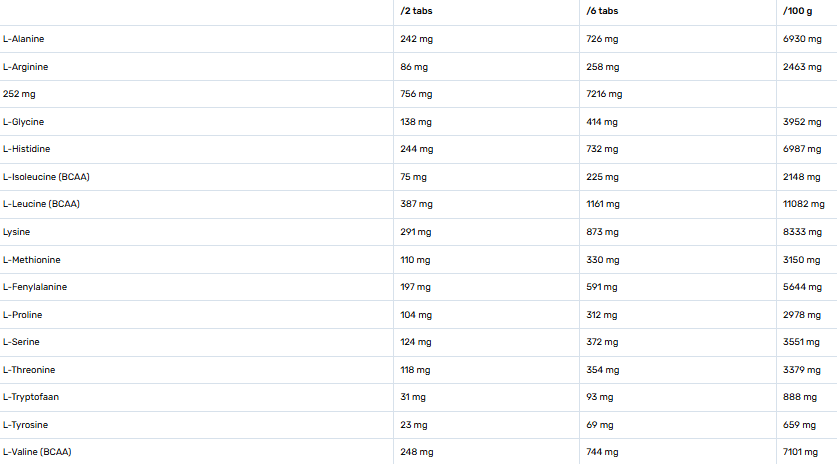This screenshot has width=837, height=464.
Task: Click the L-Histidine row label
Action: point(26,149)
